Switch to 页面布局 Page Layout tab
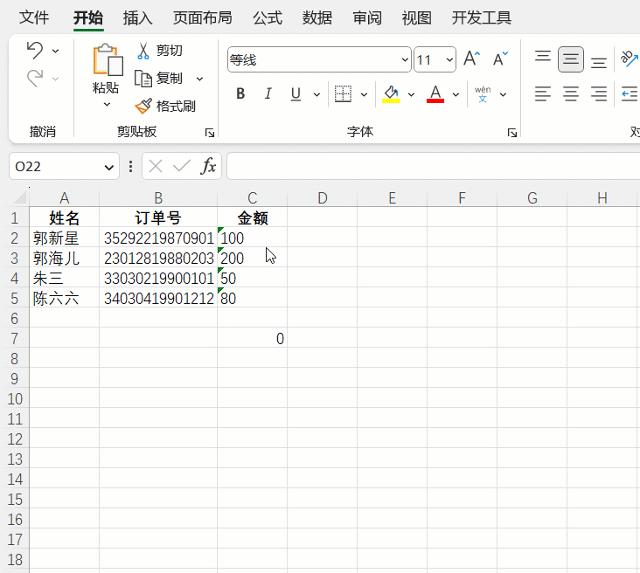The image size is (640, 573). pyautogui.click(x=202, y=18)
